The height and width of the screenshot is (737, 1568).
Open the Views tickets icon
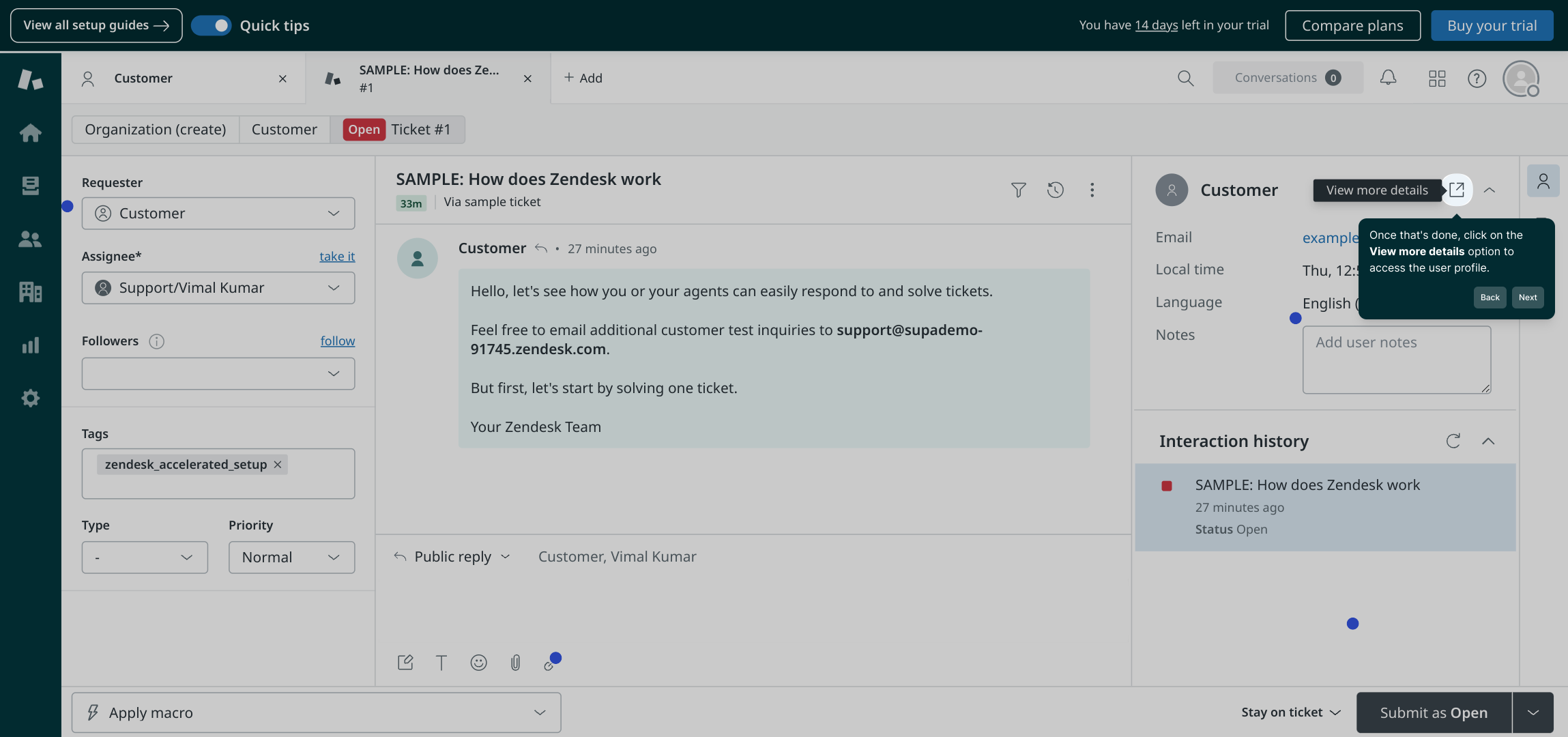point(30,186)
